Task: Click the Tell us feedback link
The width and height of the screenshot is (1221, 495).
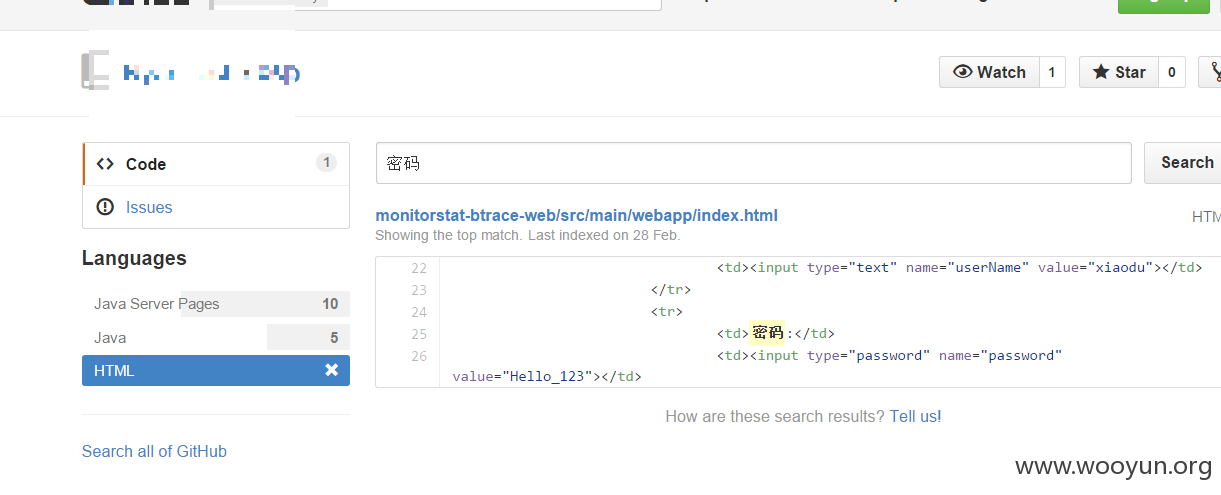Action: 915,416
